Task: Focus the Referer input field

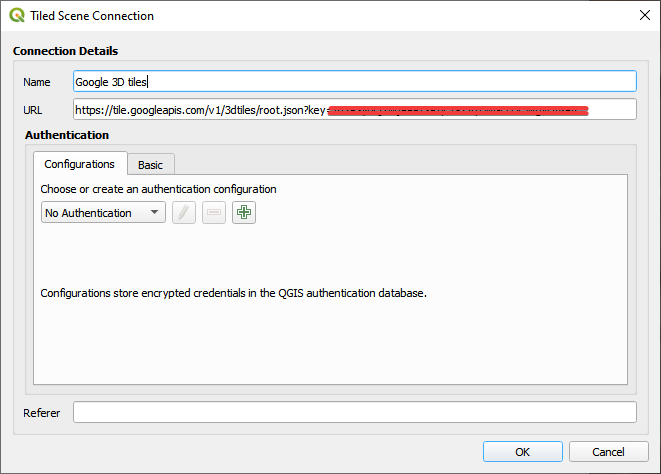Action: pos(354,412)
